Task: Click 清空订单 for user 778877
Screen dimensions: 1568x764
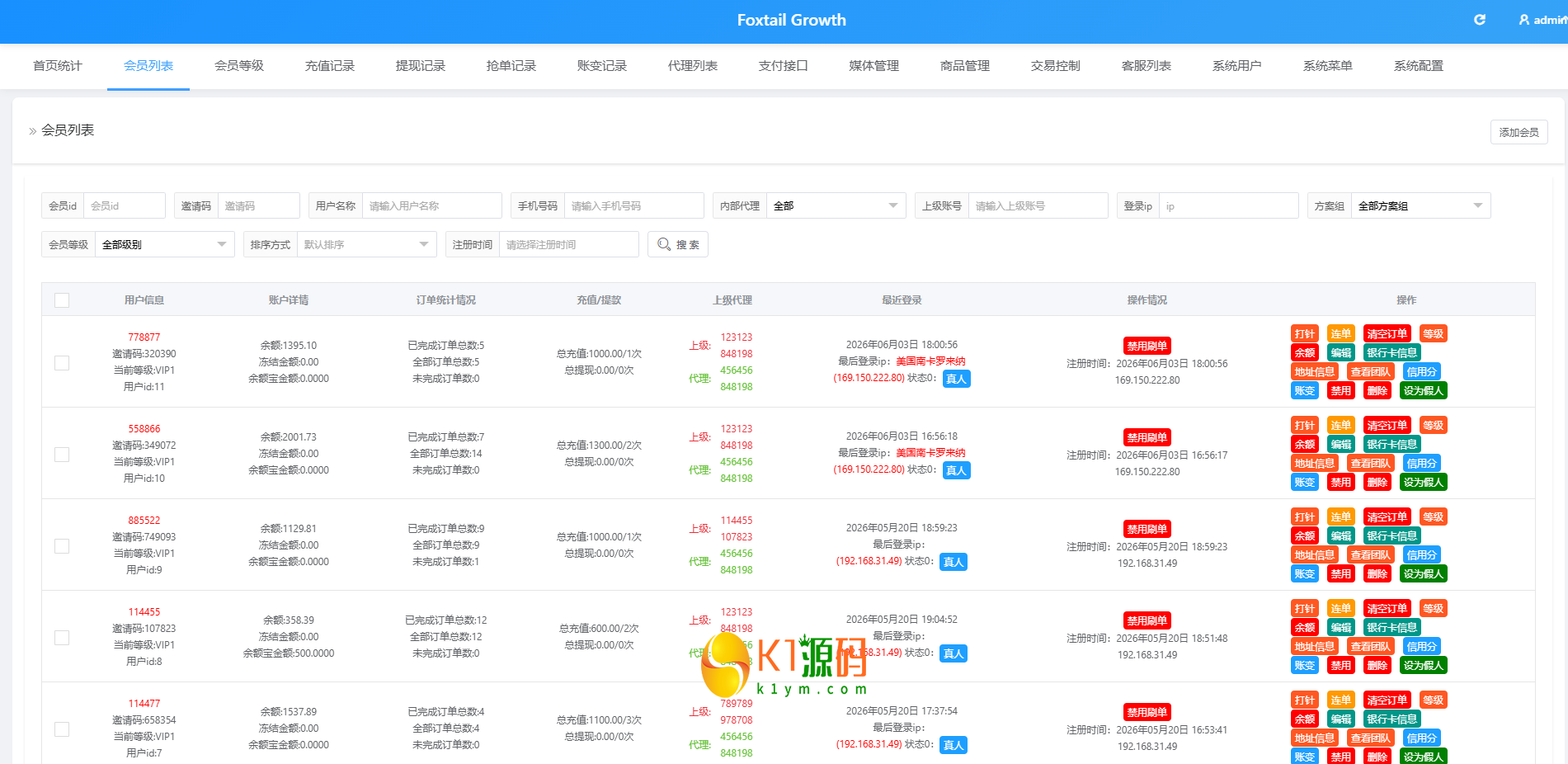Action: [x=1387, y=334]
